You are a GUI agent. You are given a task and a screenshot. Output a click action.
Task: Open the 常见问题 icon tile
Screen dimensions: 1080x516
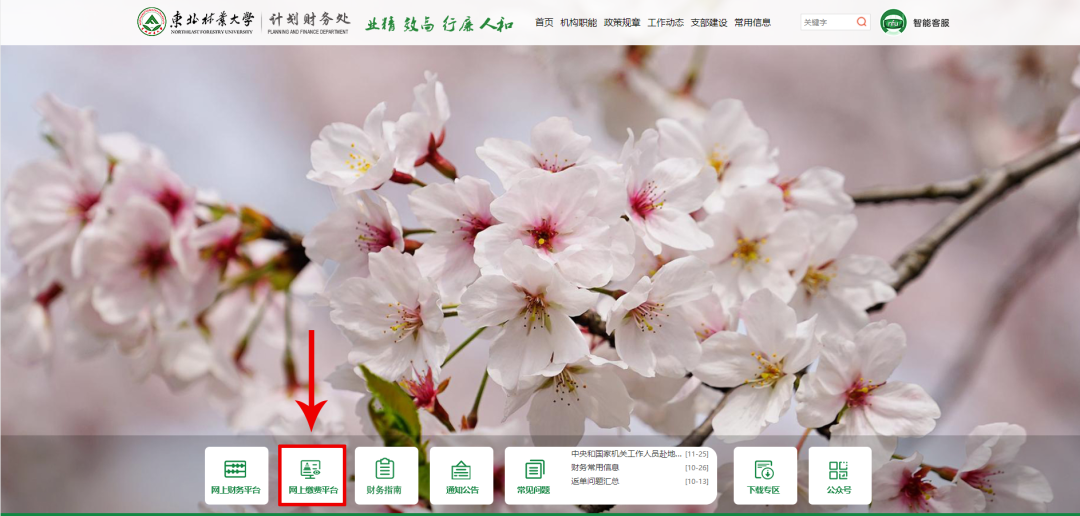pyautogui.click(x=534, y=476)
